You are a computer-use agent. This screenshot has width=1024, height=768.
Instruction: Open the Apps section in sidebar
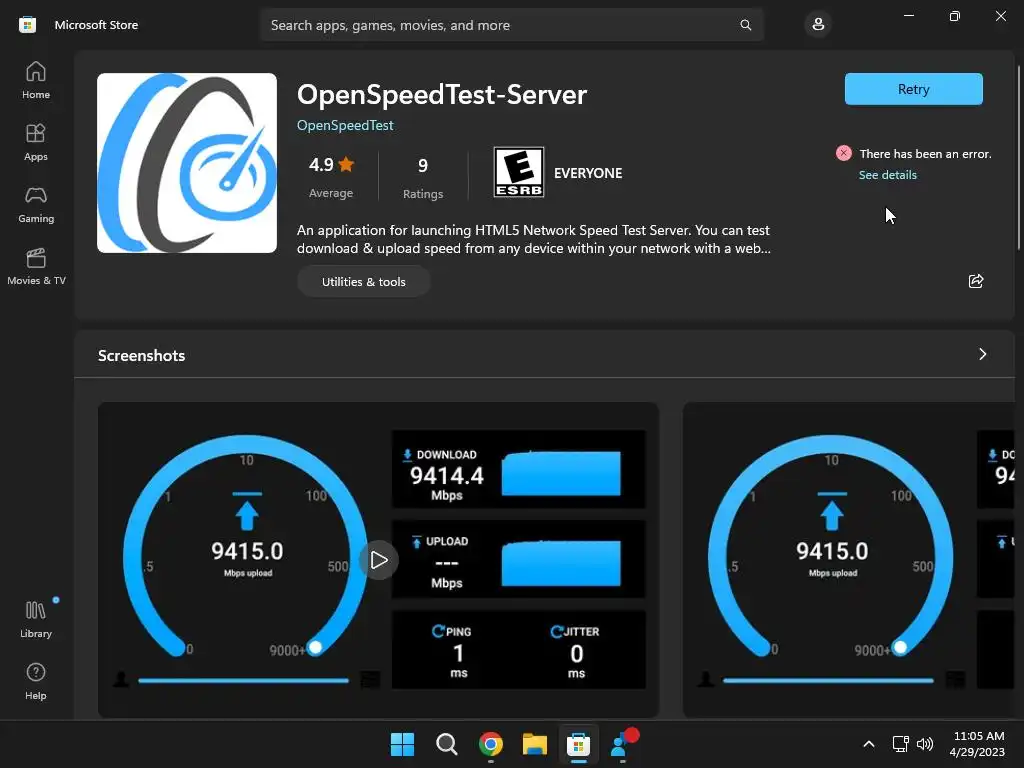pos(36,142)
